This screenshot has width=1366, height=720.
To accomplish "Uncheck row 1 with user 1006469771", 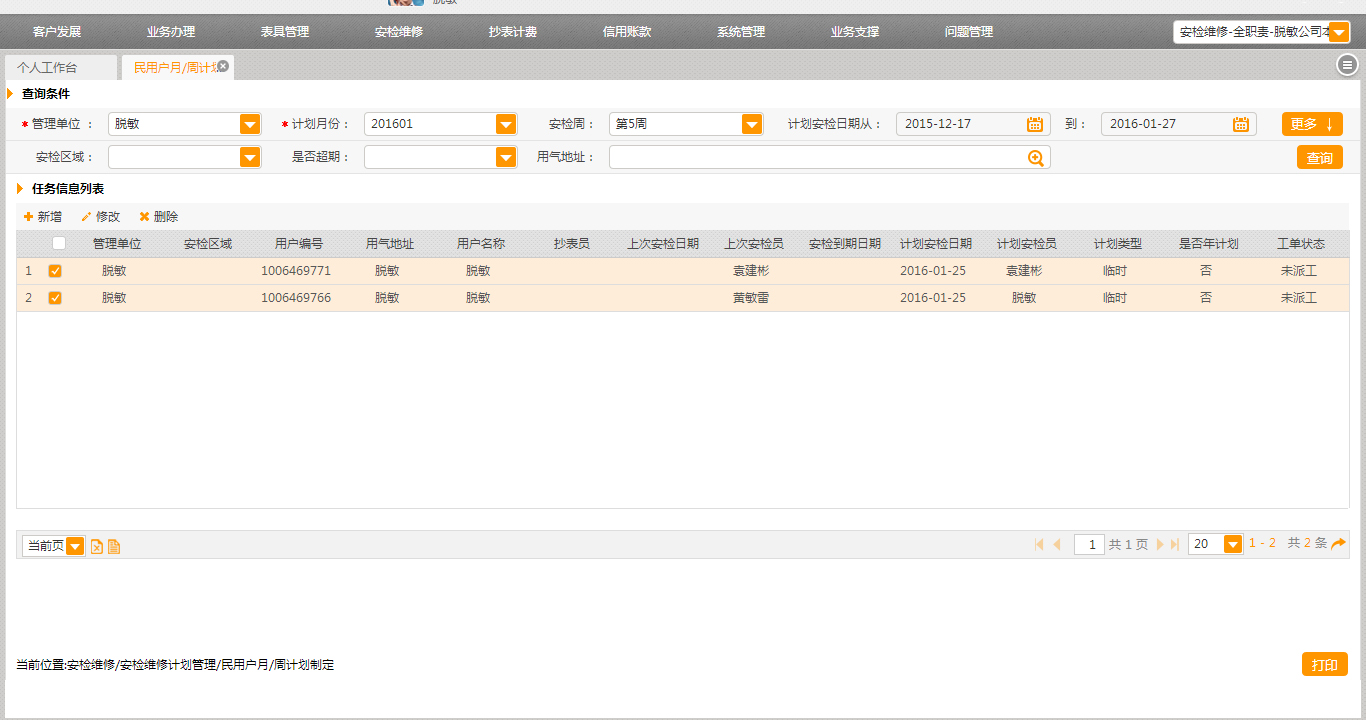I will click(55, 271).
